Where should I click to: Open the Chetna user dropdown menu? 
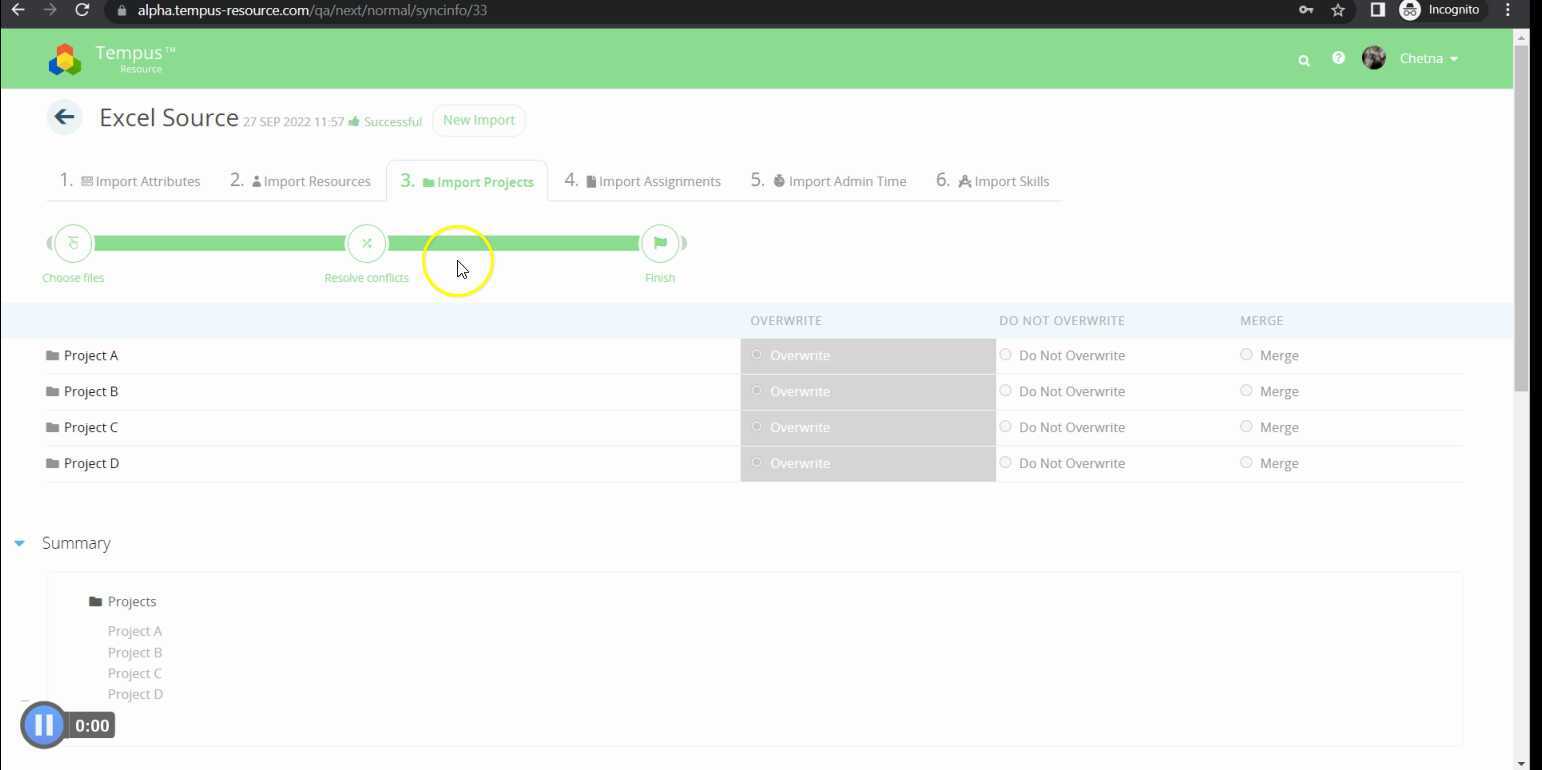coord(1428,59)
